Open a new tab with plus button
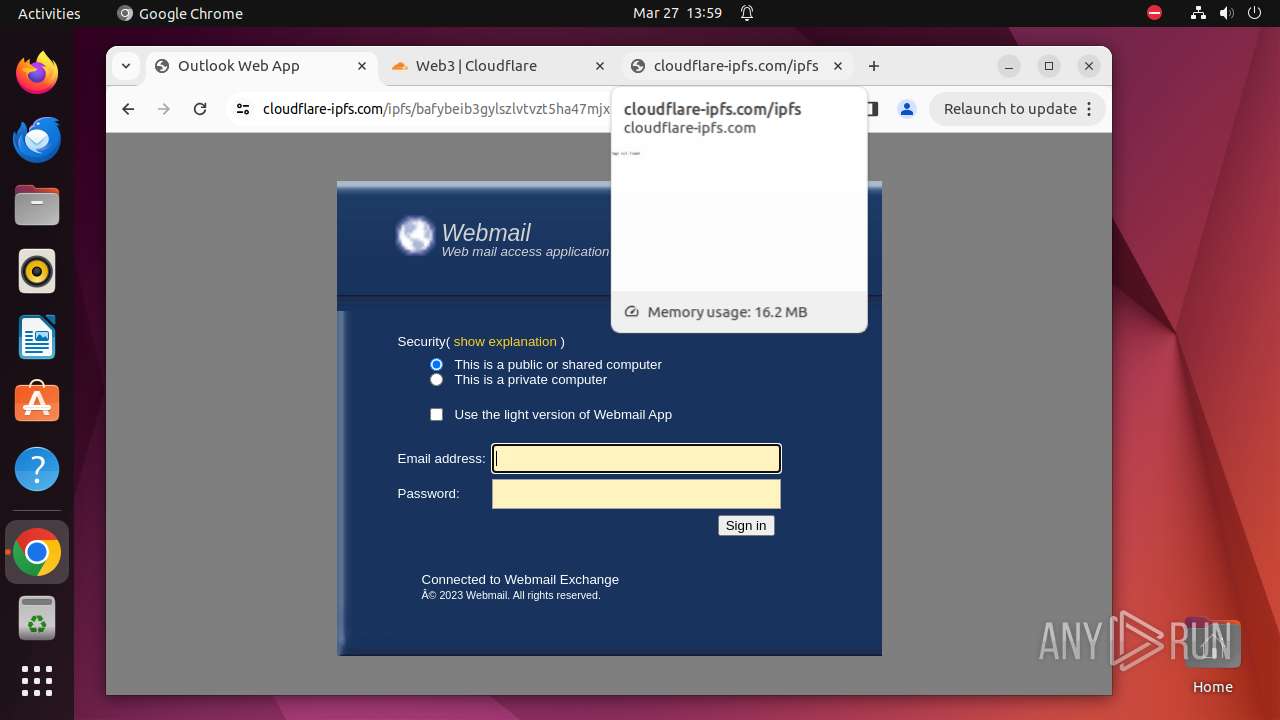The height and width of the screenshot is (720, 1280). point(874,66)
